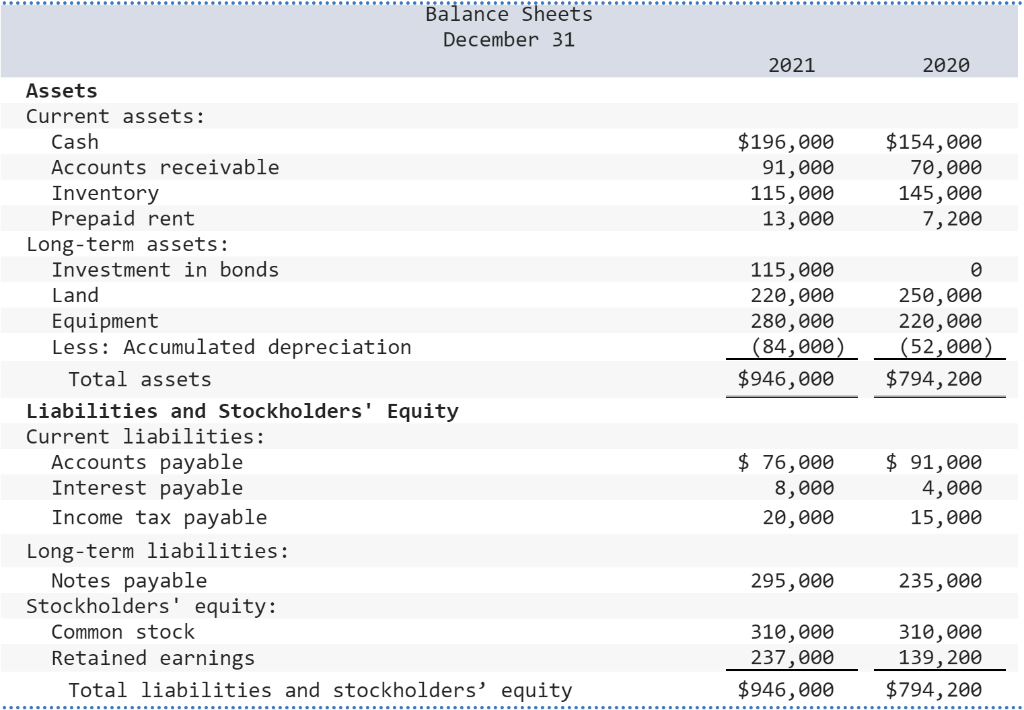Click the "Long-term liabilities:" label
This screenshot has width=1024, height=710.
pos(157,551)
